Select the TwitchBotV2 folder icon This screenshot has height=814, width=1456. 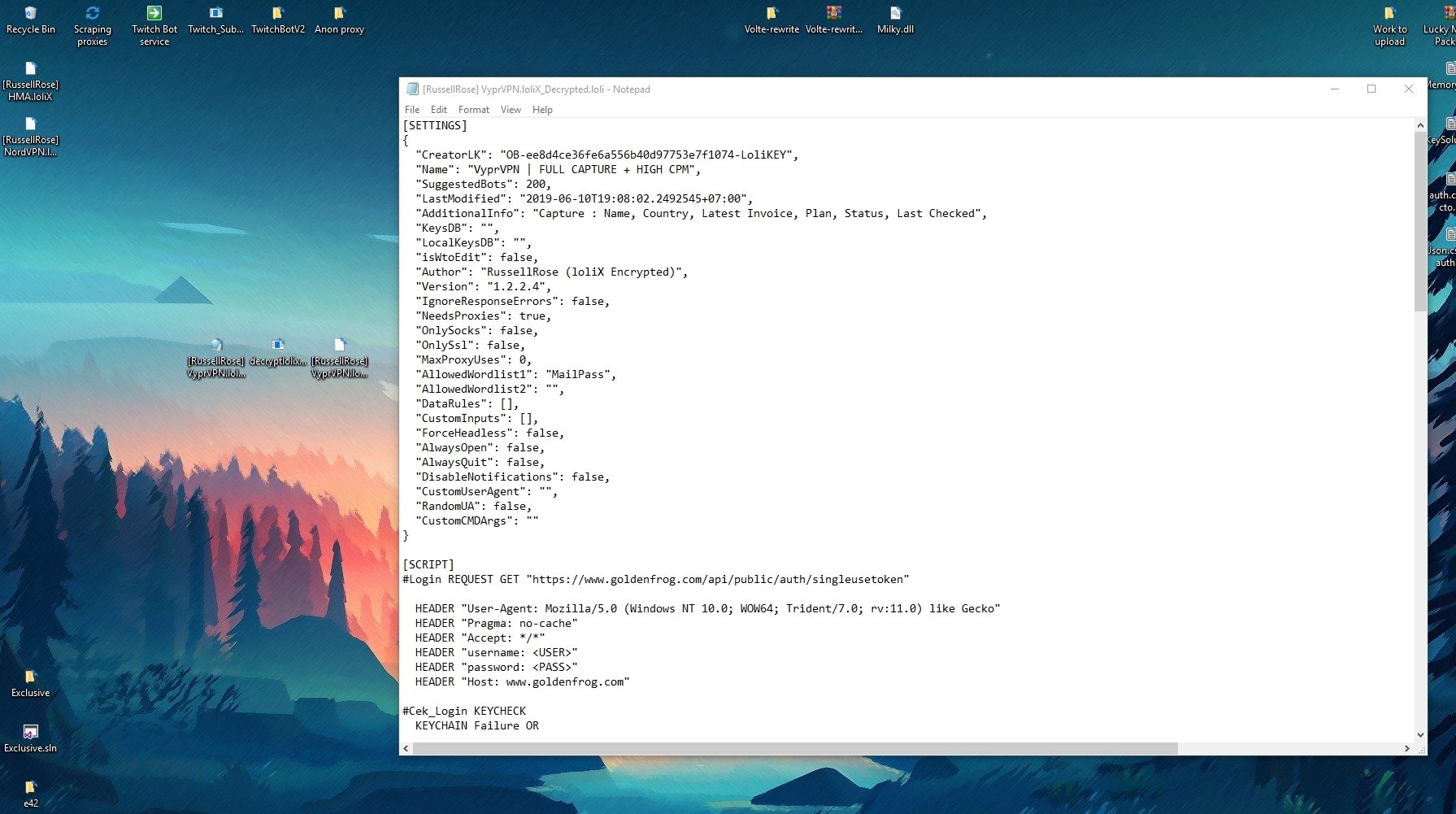pyautogui.click(x=278, y=20)
